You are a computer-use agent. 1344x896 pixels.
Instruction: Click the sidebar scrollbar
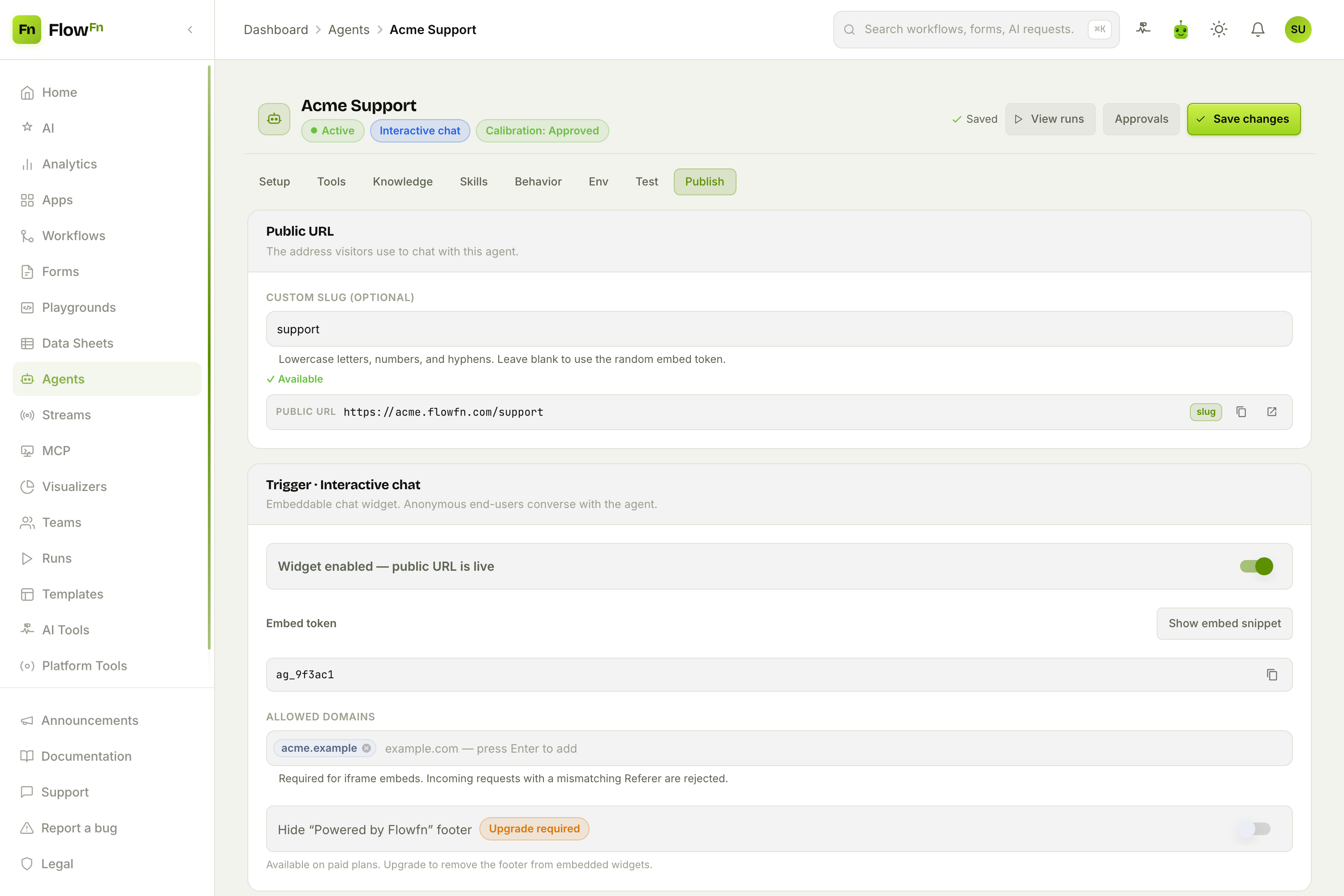click(x=209, y=357)
